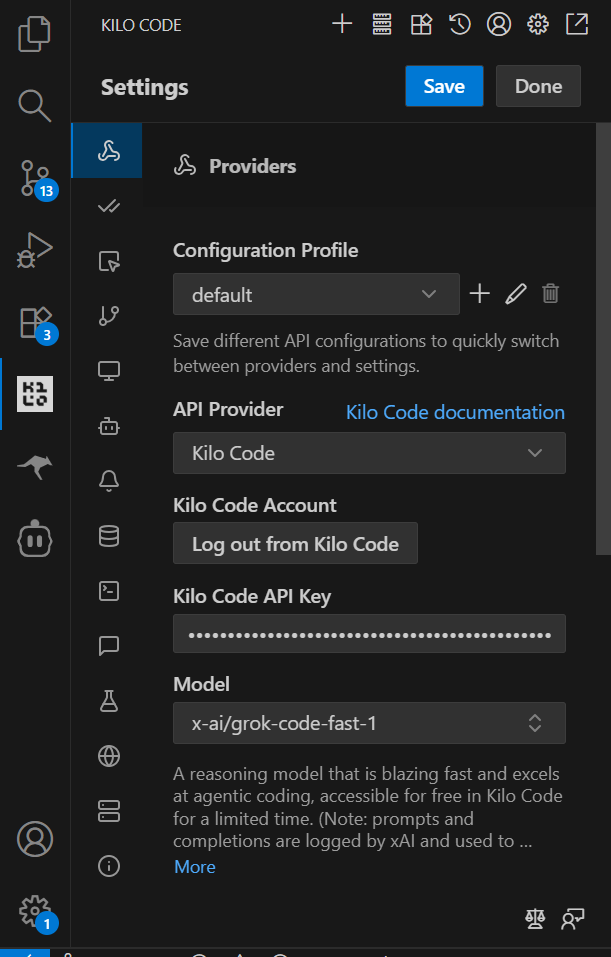This screenshot has width=611, height=957.
Task: Click inside the Kilo Code API Key field
Action: [369, 633]
